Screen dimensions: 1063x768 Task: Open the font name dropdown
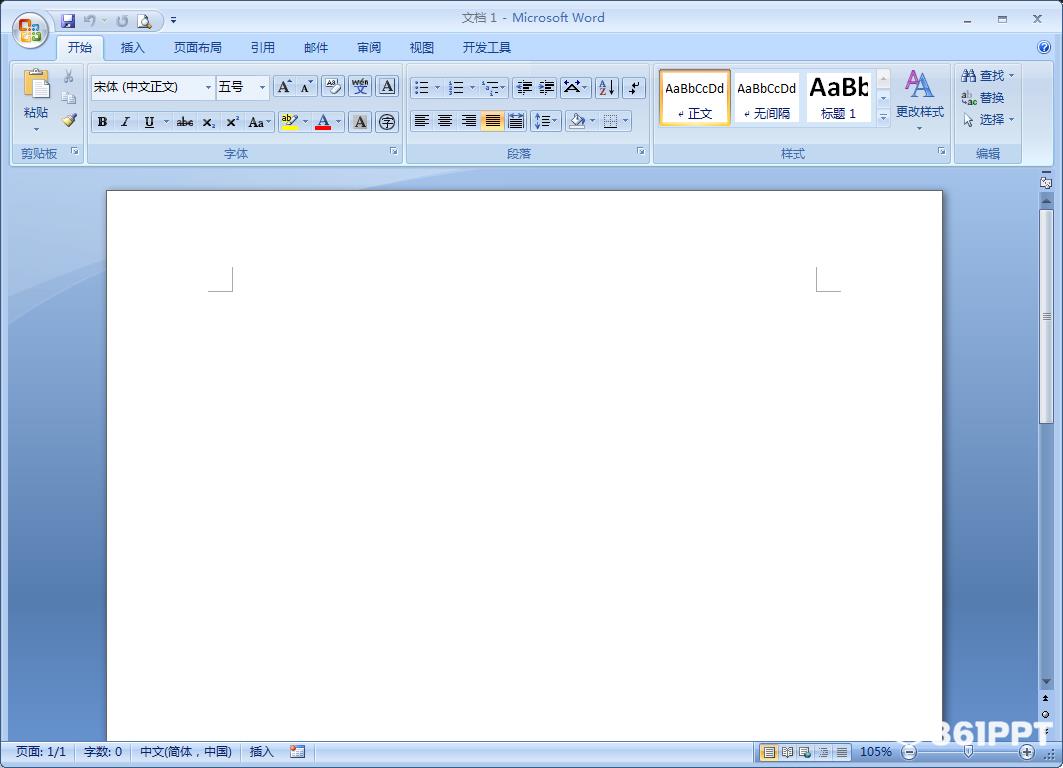coord(208,87)
